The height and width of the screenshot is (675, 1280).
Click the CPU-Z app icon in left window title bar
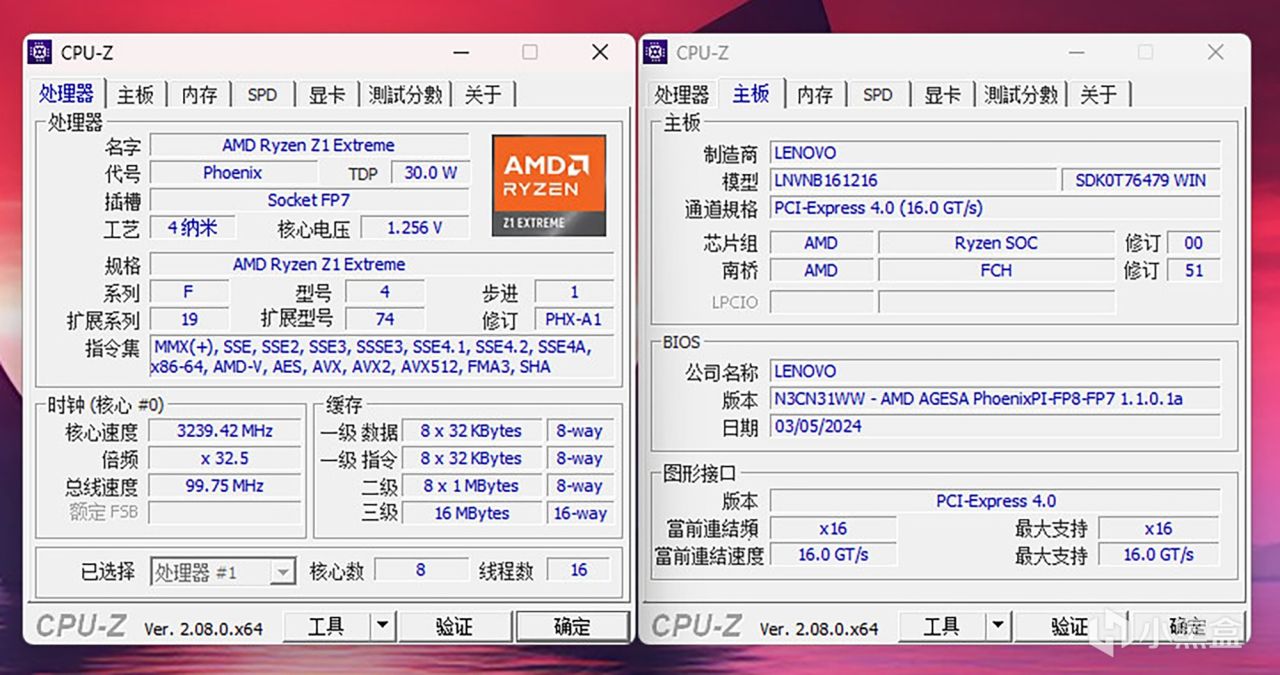[x=40, y=52]
